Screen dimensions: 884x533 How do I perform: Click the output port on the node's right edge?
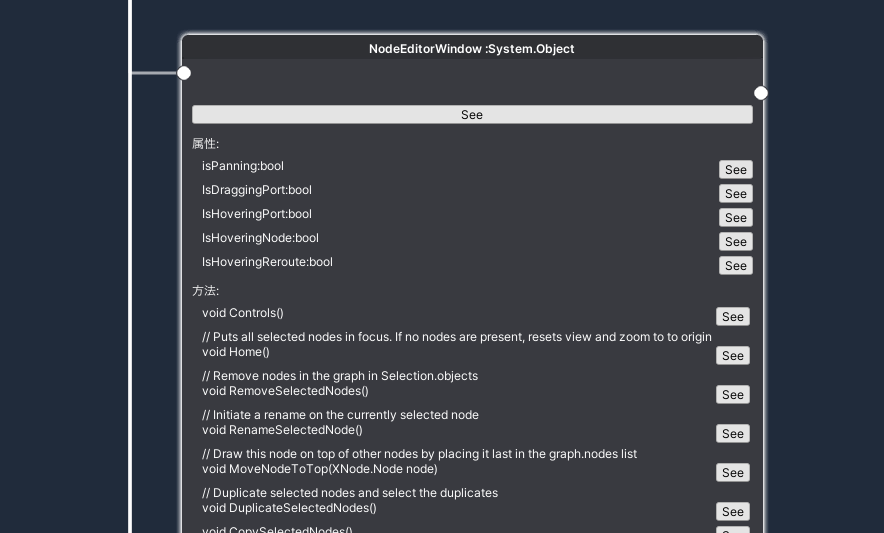pos(761,93)
